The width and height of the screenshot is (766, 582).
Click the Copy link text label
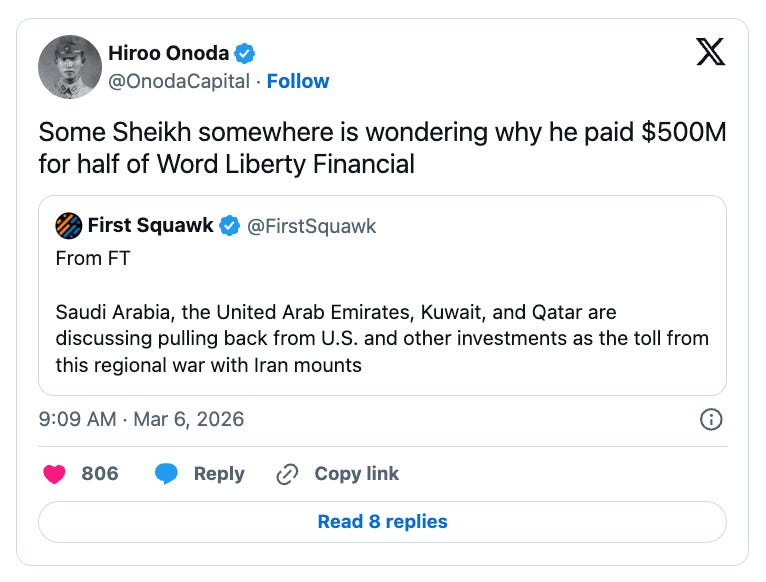356,474
